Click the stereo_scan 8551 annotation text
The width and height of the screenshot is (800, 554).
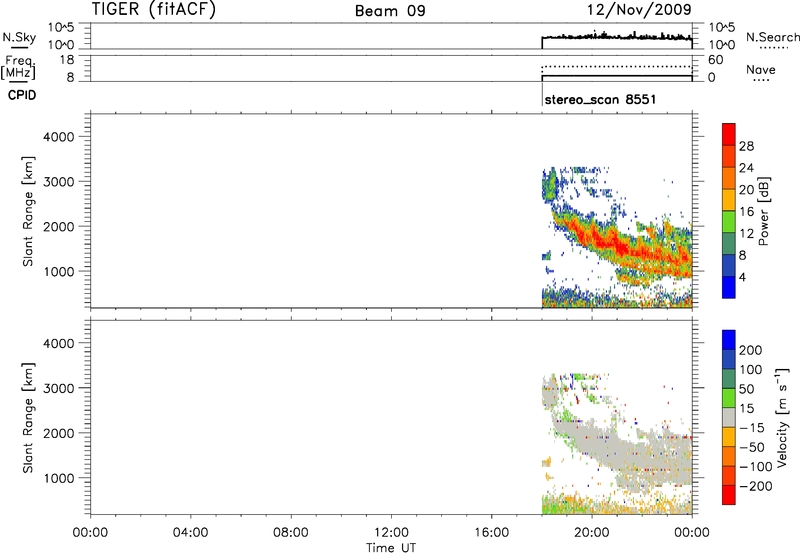[598, 101]
